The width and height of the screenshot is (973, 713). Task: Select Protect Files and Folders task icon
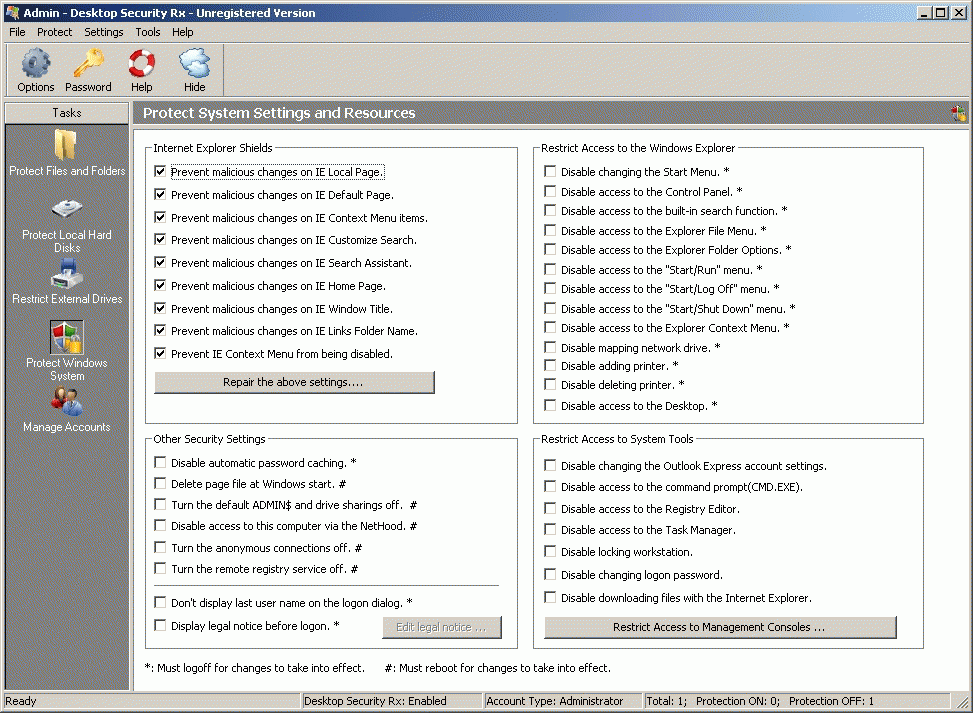66,144
